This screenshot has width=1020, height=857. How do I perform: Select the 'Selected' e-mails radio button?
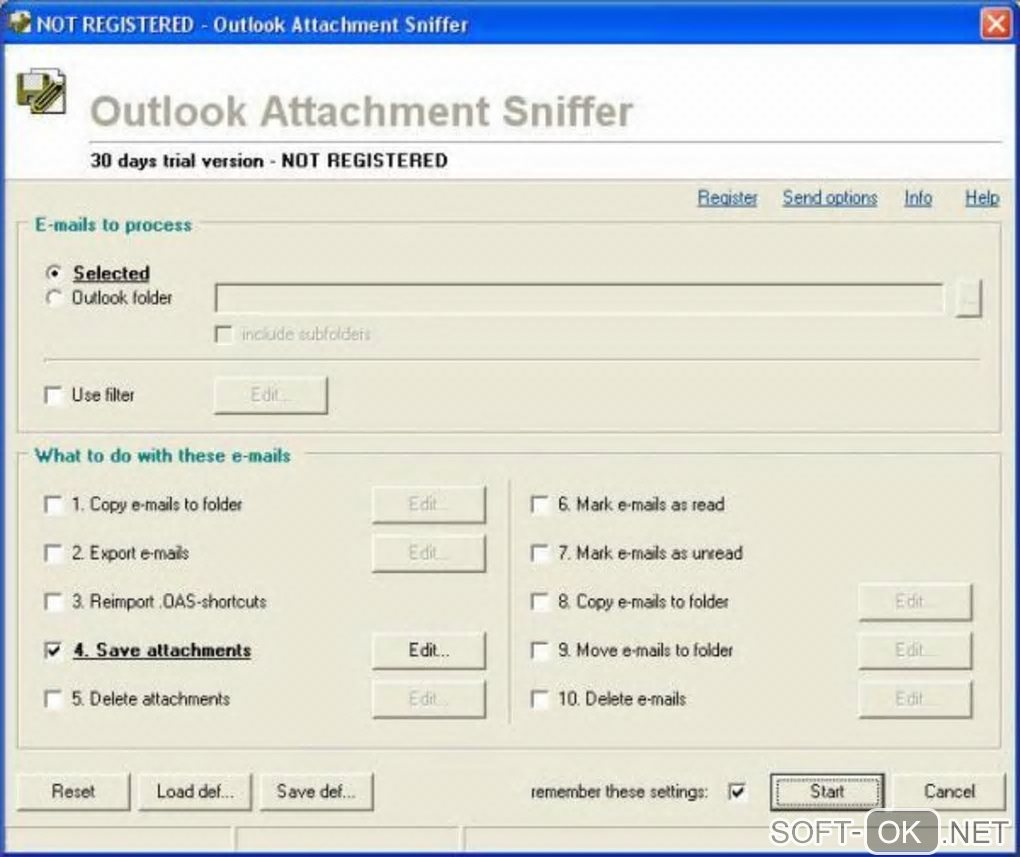[x=53, y=273]
